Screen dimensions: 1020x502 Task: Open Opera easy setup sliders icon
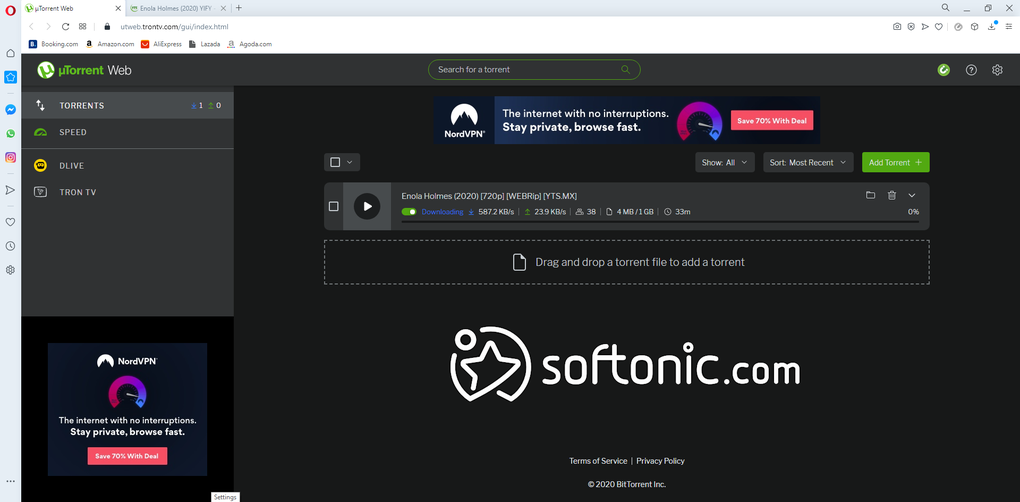pyautogui.click(x=1008, y=27)
